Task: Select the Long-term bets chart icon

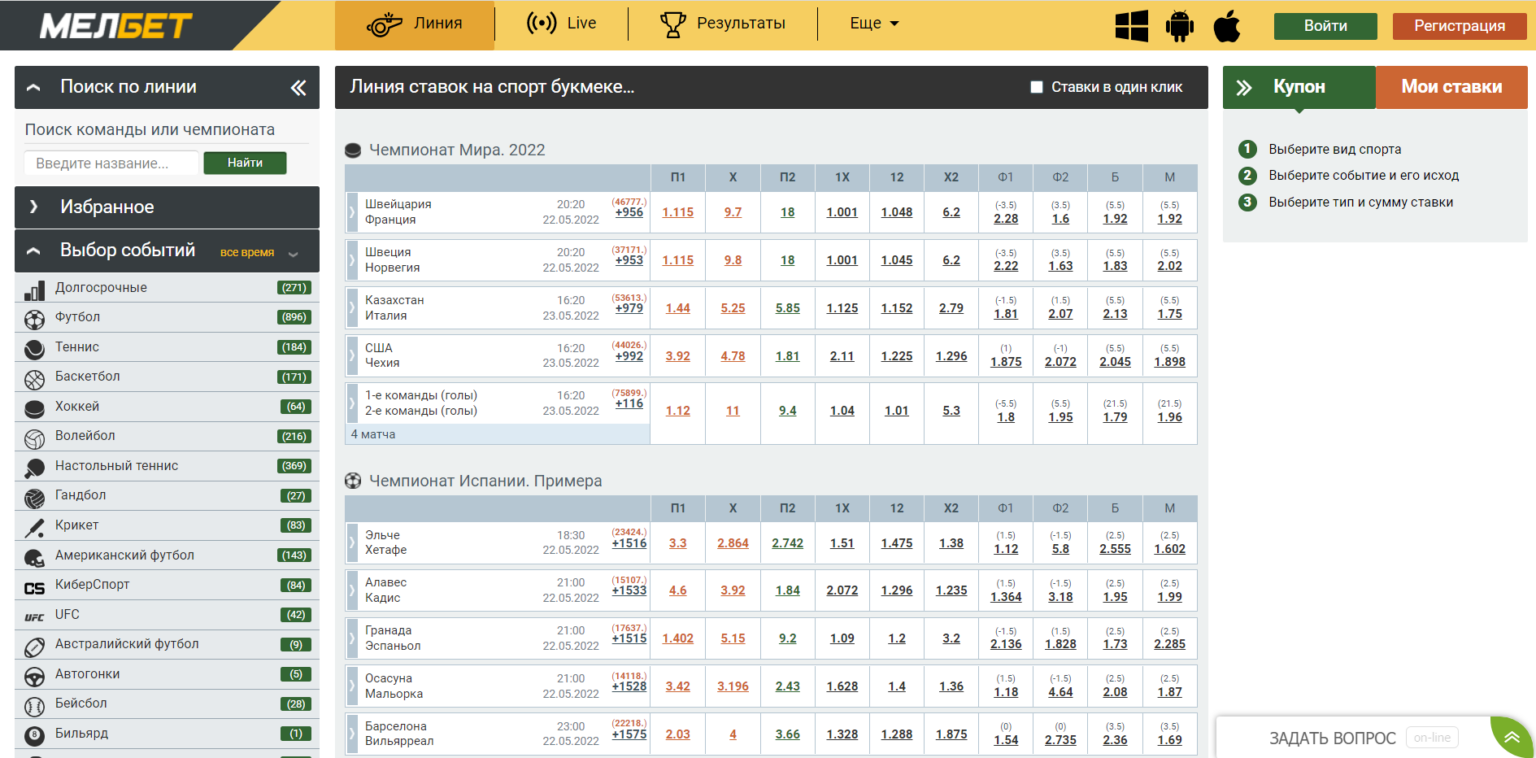Action: (x=35, y=290)
